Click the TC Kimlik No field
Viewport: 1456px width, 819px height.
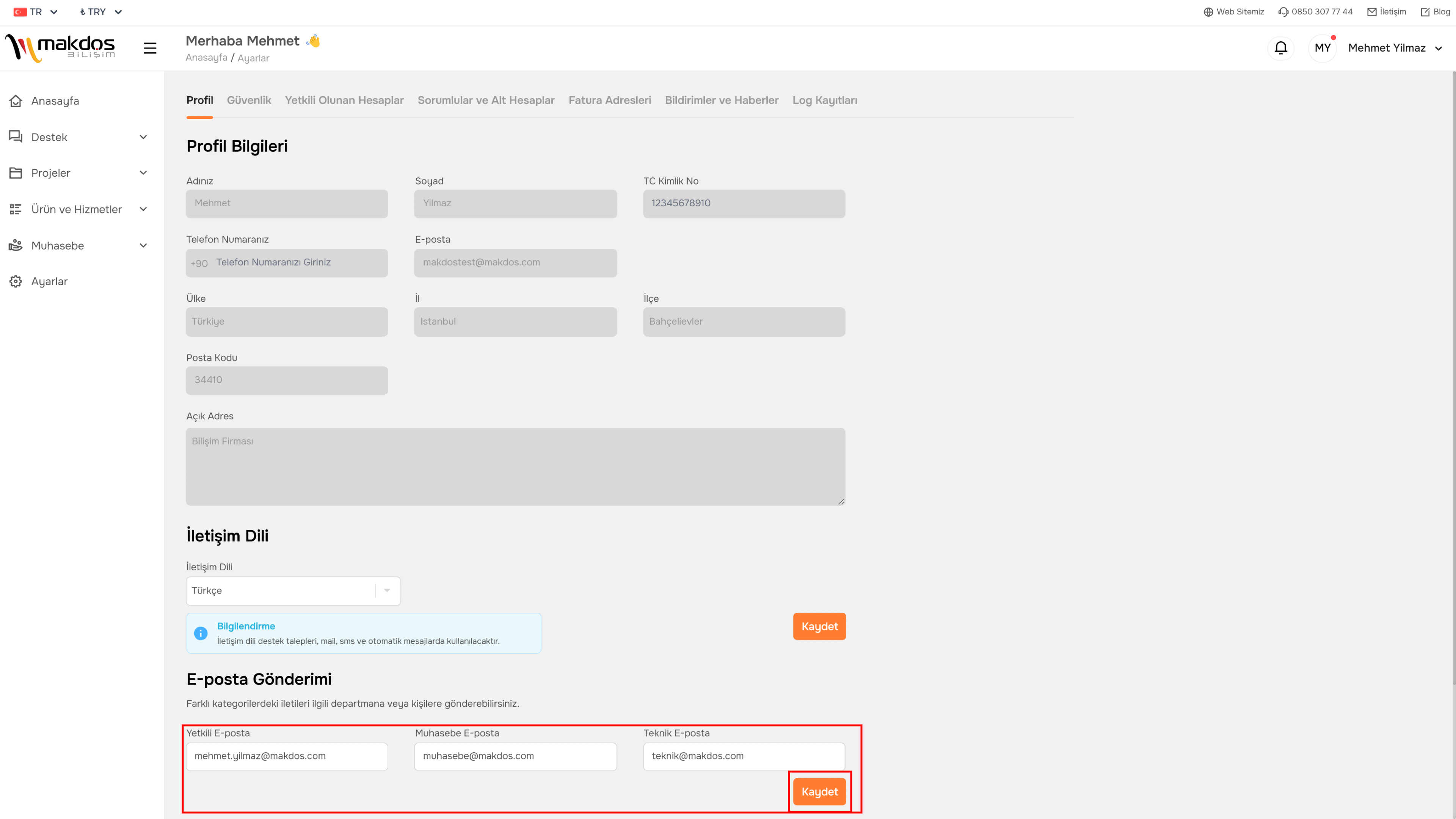click(x=744, y=204)
